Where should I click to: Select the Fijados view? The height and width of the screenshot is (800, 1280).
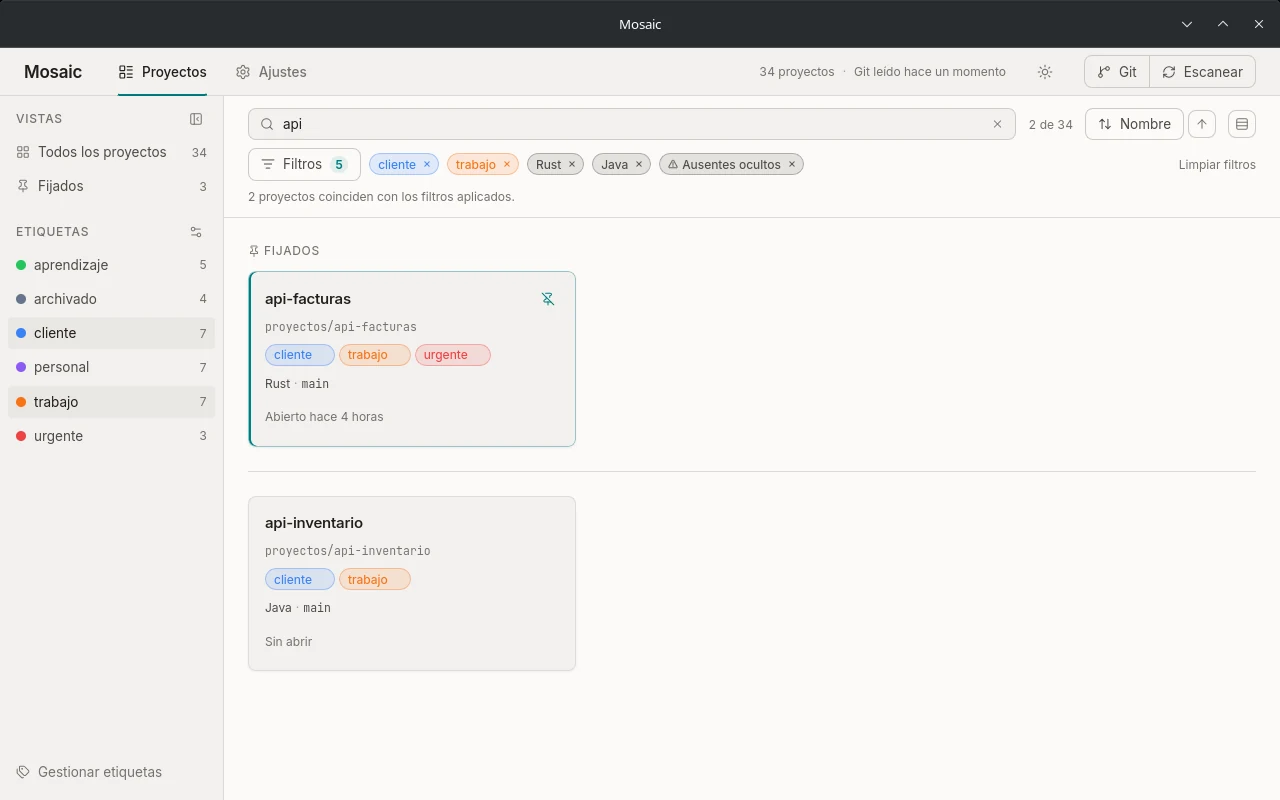[111, 186]
